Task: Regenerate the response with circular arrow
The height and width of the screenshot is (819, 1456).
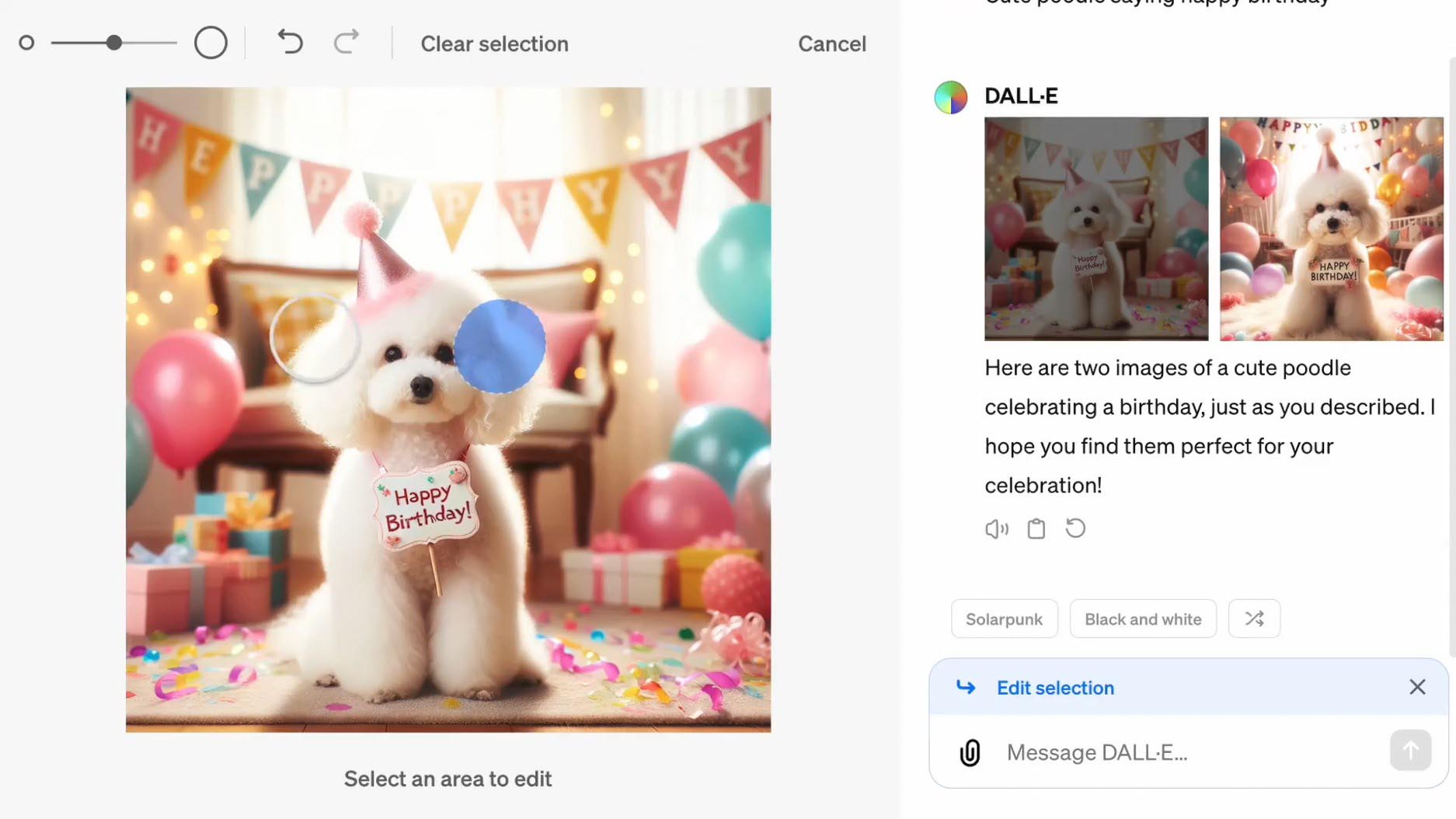Action: pos(1075,528)
